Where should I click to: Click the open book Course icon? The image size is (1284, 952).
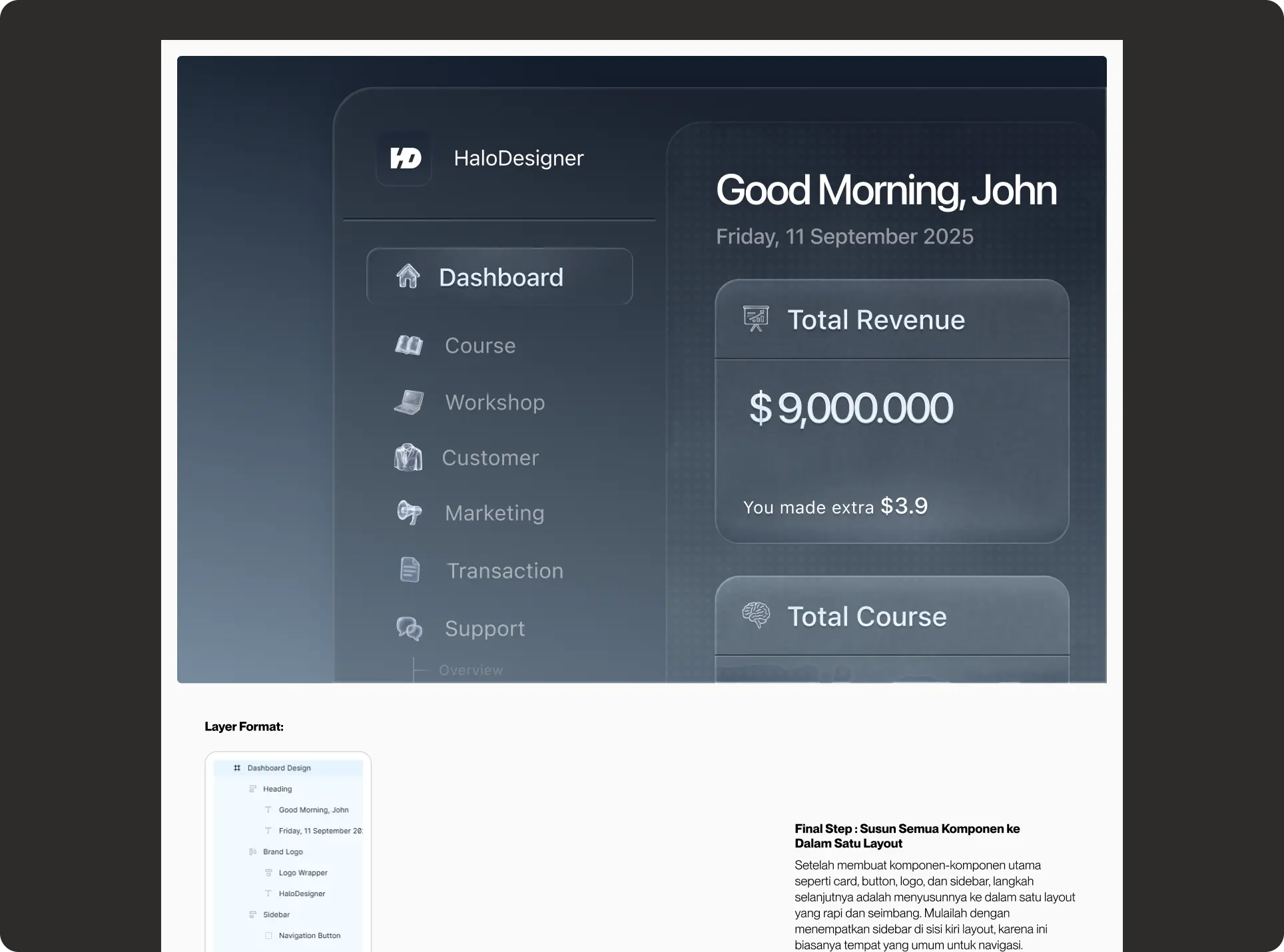tap(409, 346)
